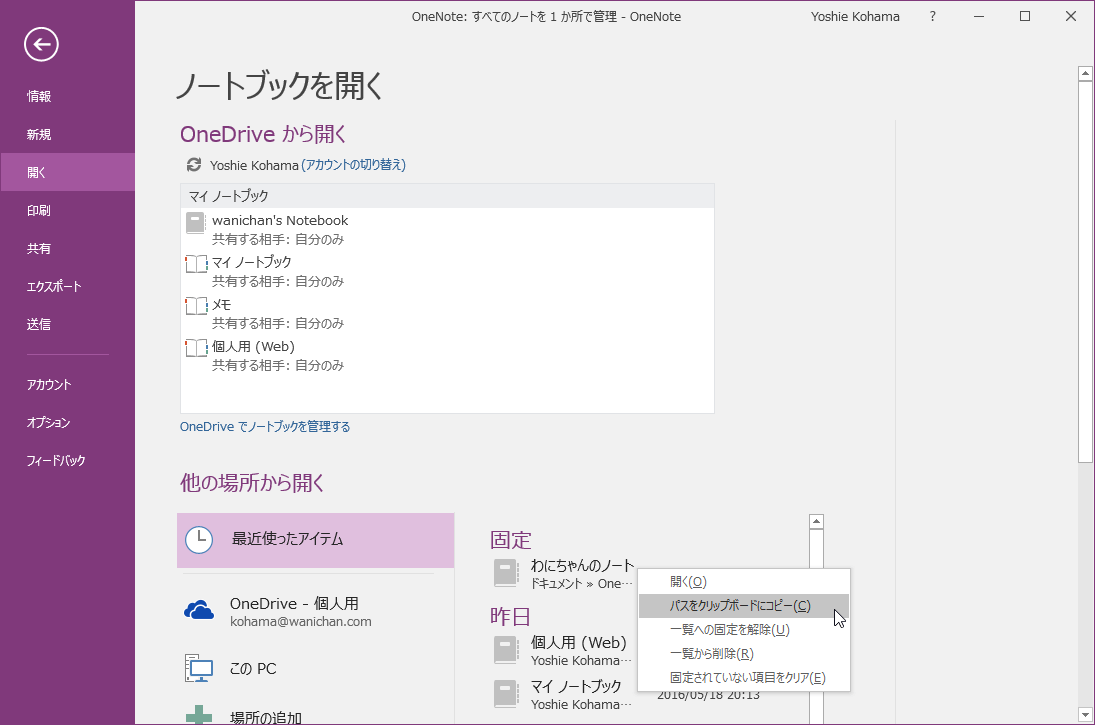The image size is (1095, 725).
Task: Click the この PC computer icon
Action: click(x=199, y=668)
